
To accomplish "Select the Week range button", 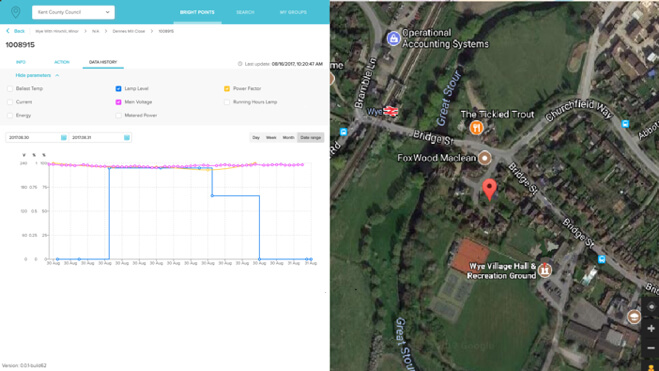I will 271,137.
